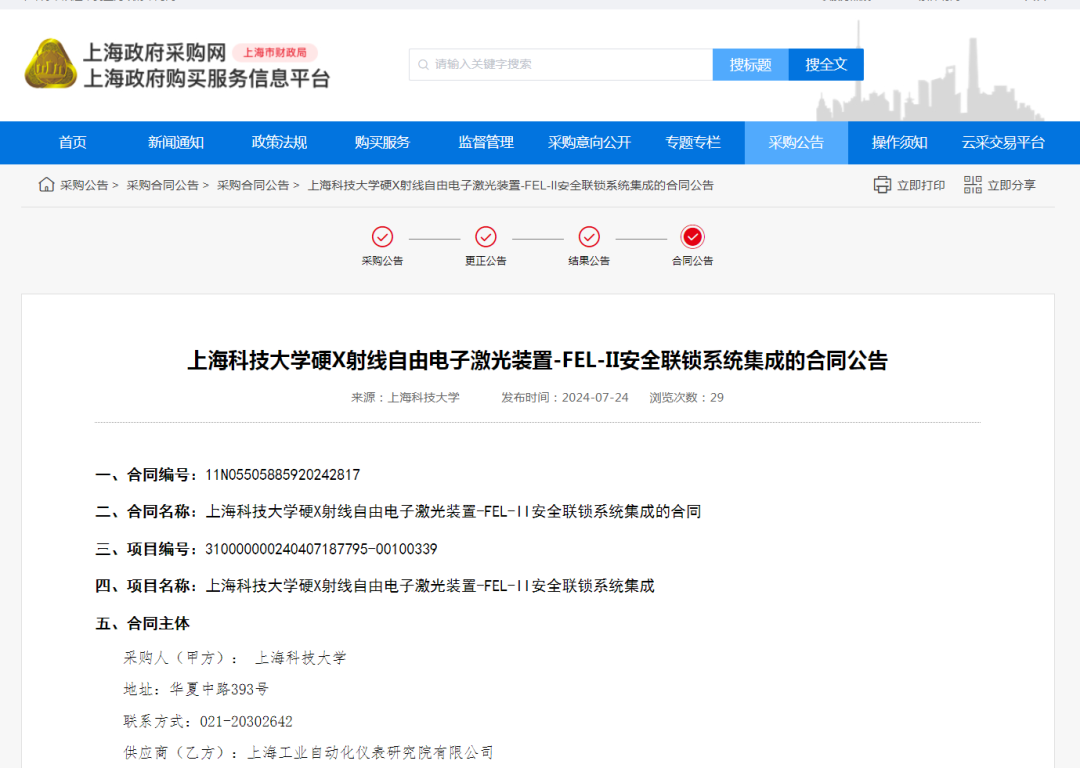
Task: Click the 更正公告 step label
Action: [x=486, y=261]
